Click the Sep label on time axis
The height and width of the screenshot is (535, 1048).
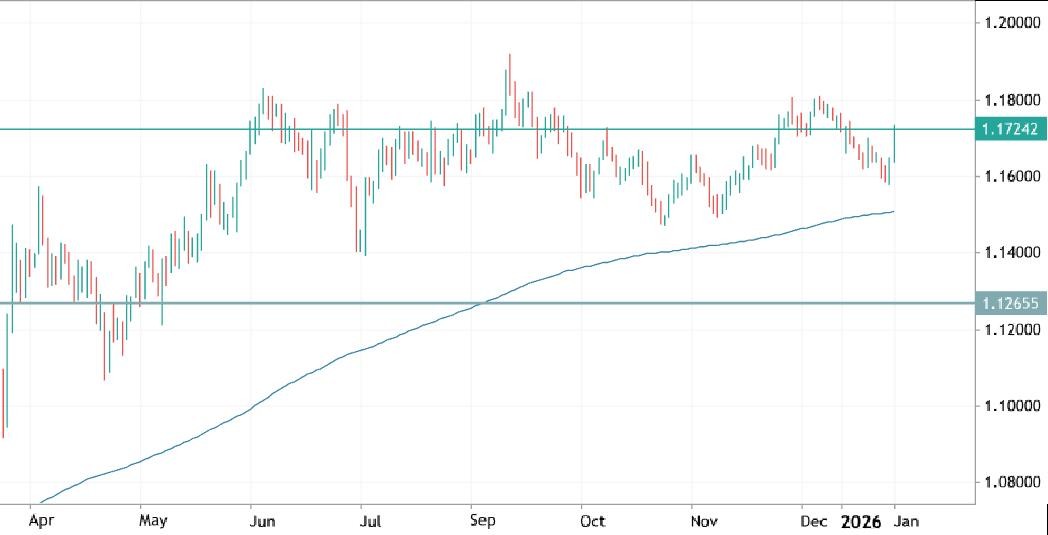(483, 521)
